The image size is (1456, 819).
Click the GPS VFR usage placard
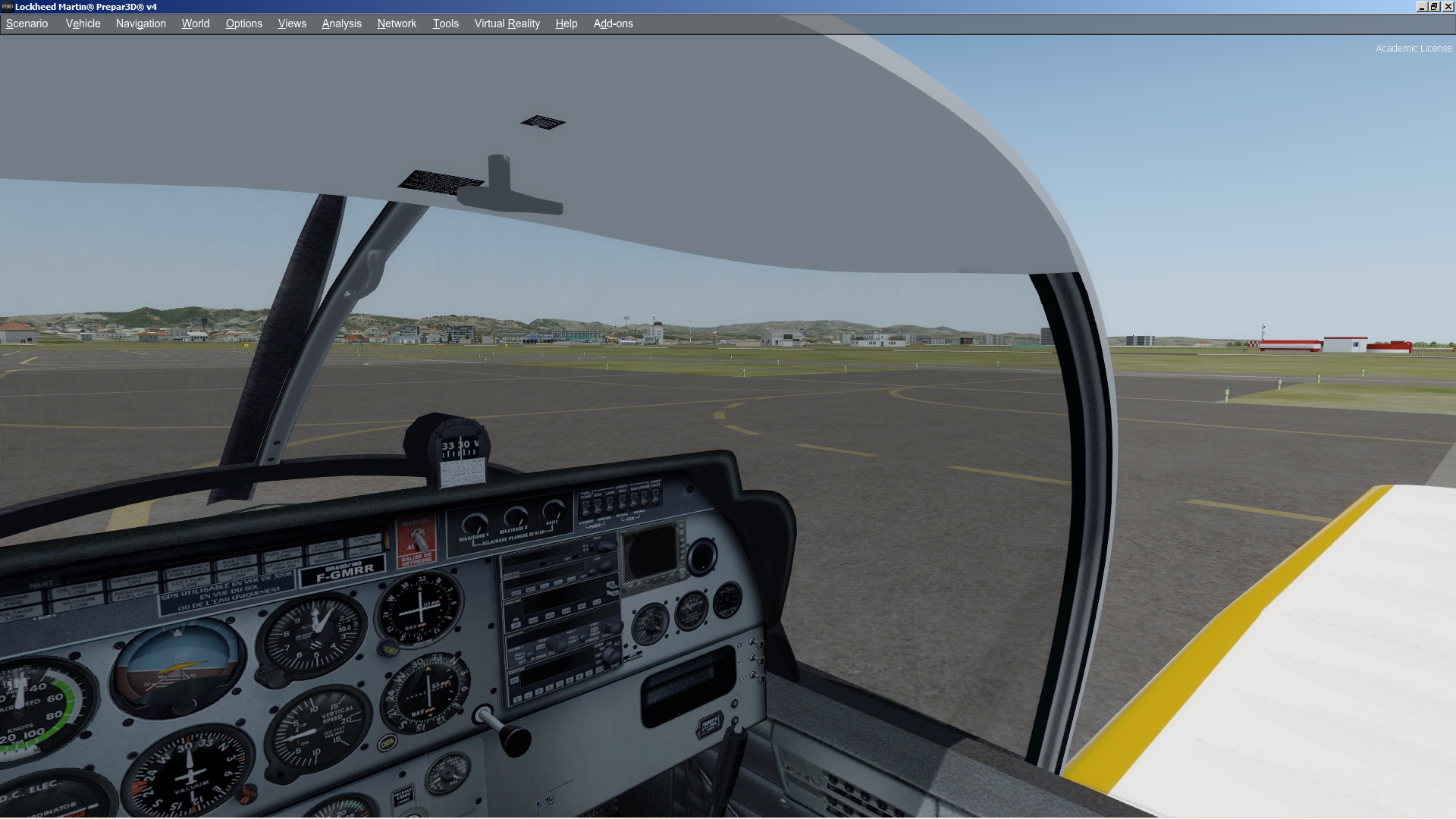[227, 592]
